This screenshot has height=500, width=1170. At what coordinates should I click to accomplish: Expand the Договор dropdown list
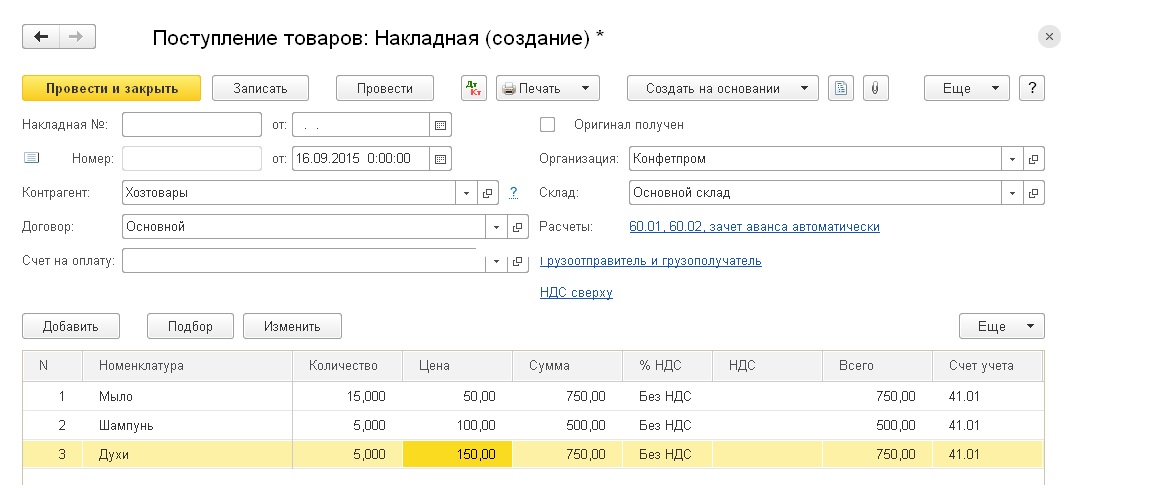click(497, 226)
